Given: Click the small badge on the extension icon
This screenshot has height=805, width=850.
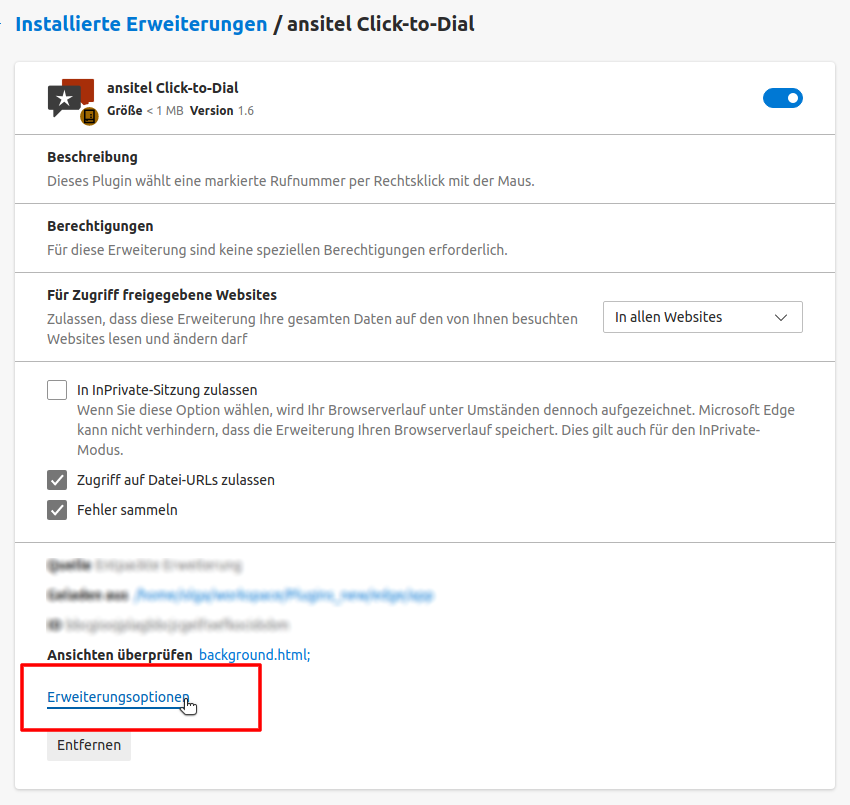Looking at the screenshot, I should 89,116.
